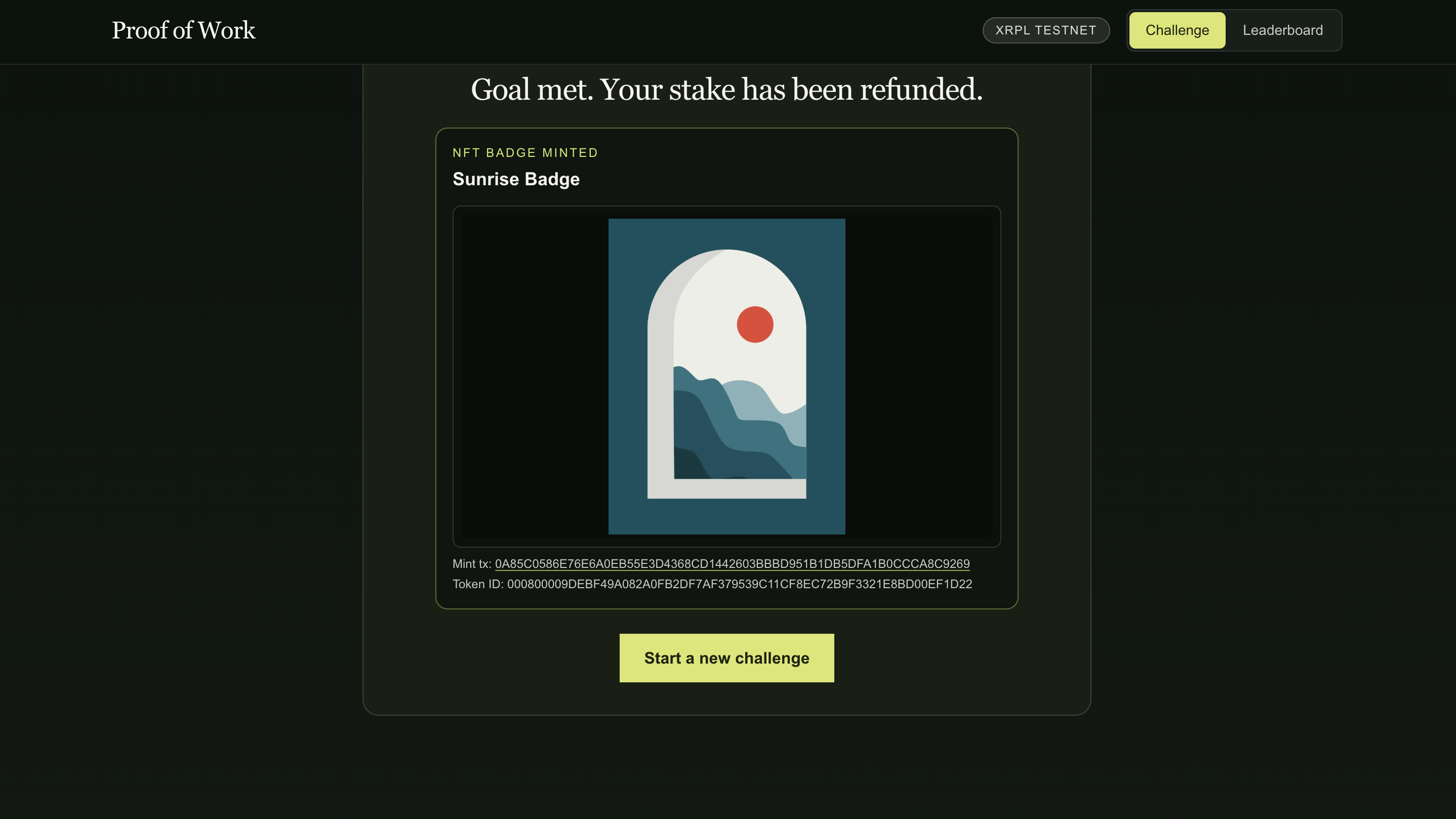Open the Mint tx hash link
The width and height of the screenshot is (1456, 819).
coord(732,563)
